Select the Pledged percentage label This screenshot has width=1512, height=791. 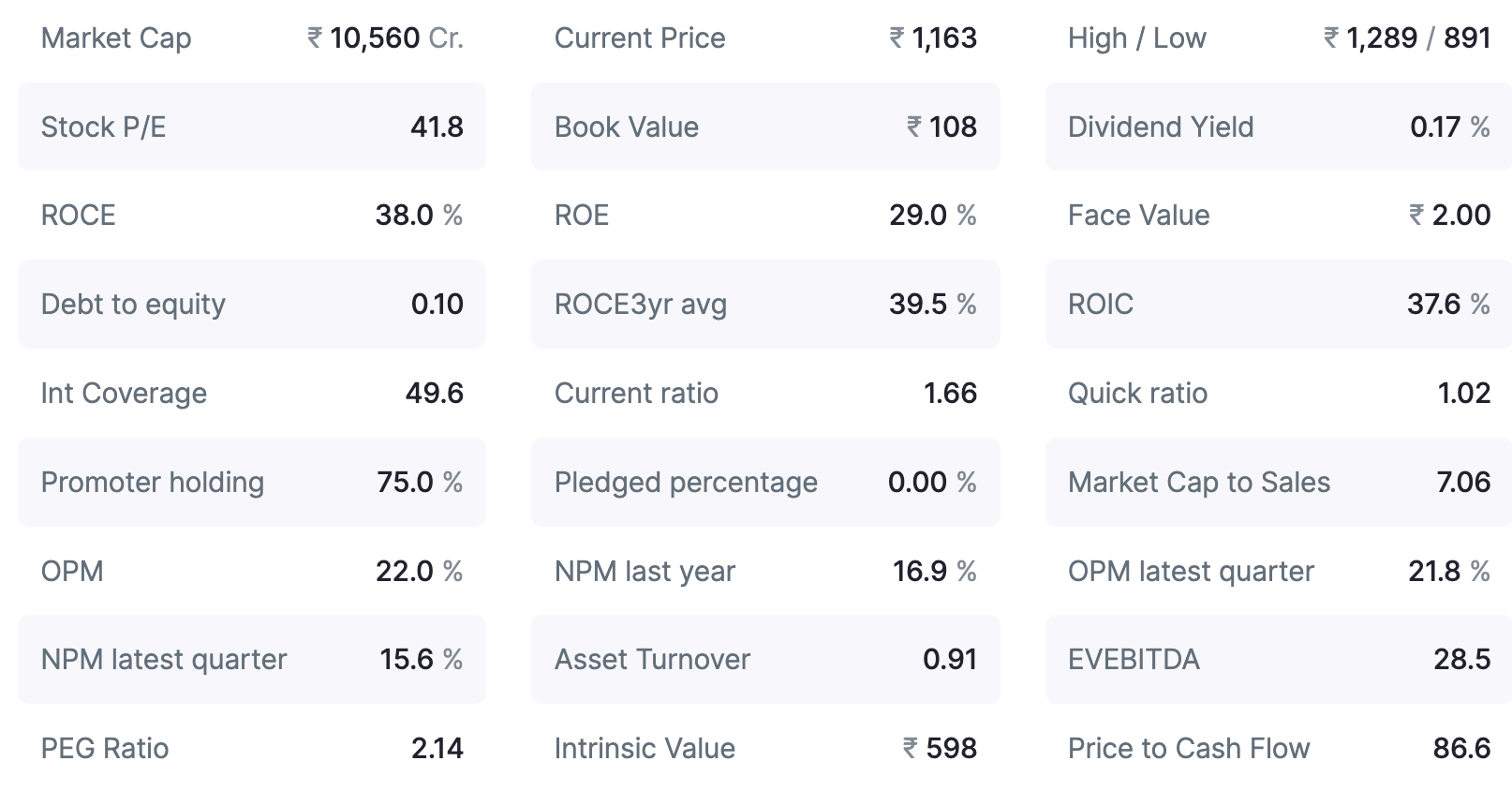[686, 483]
